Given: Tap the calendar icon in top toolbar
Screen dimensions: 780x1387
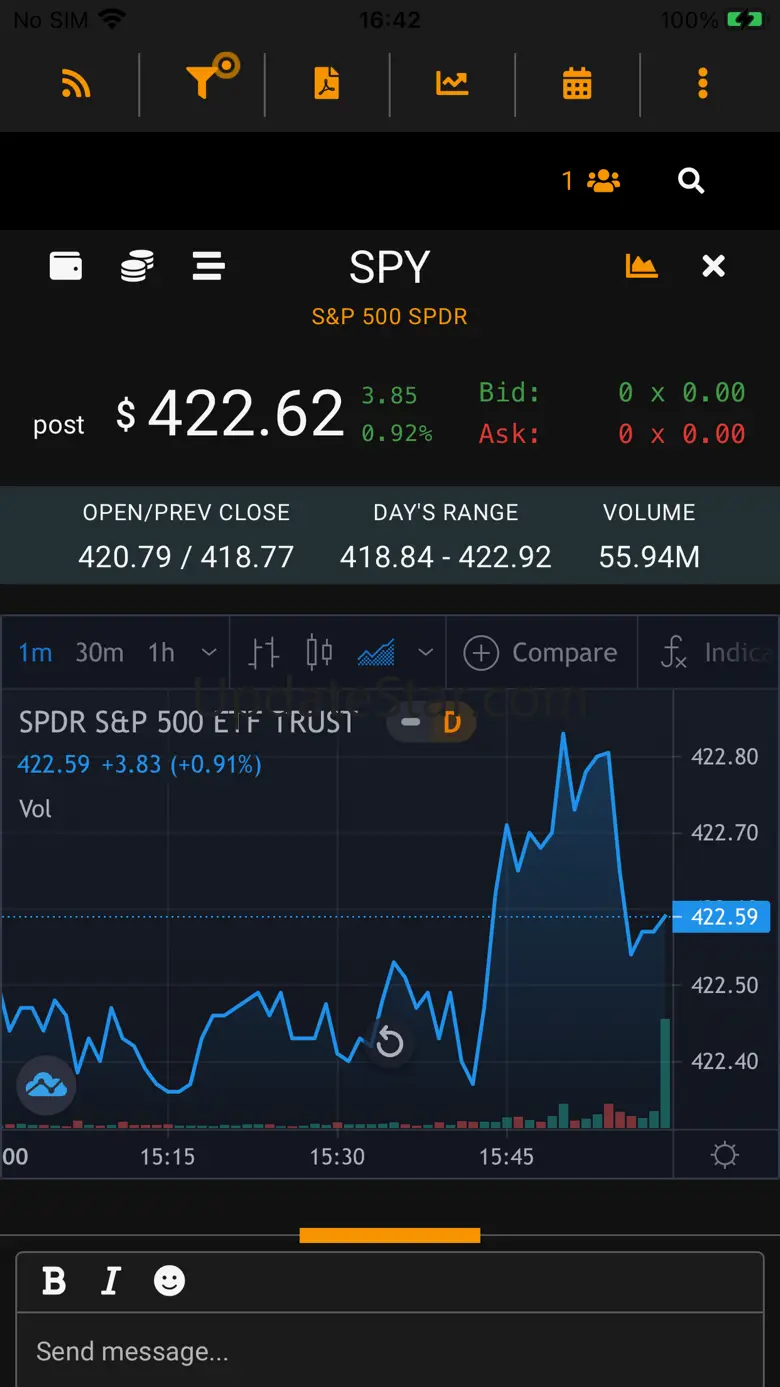Looking at the screenshot, I should [x=577, y=84].
